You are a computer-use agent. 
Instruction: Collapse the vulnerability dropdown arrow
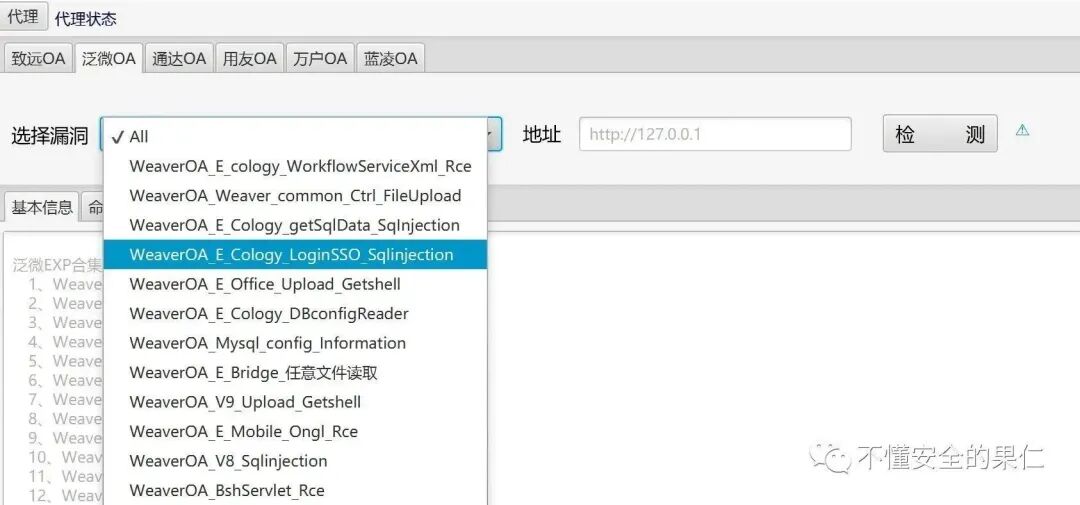494,134
